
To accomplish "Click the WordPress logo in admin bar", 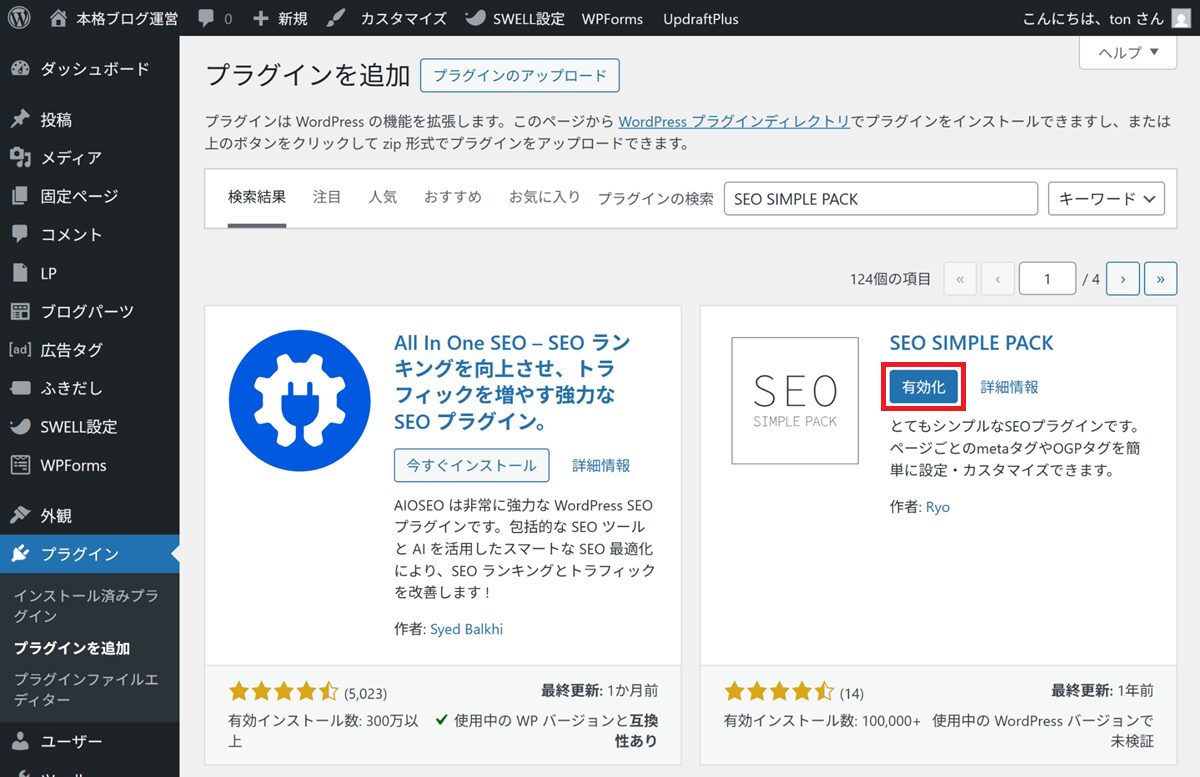I will (20, 18).
